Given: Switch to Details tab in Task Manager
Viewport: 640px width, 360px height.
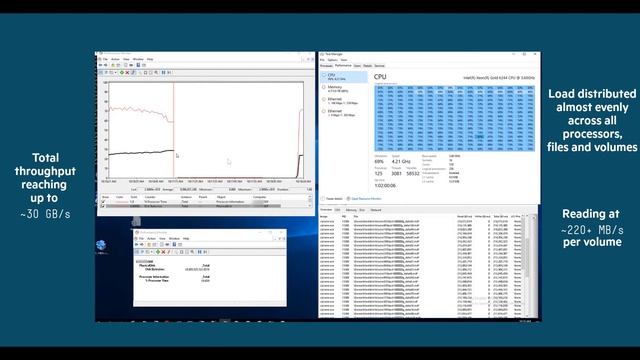Looking at the screenshot, I should (367, 66).
